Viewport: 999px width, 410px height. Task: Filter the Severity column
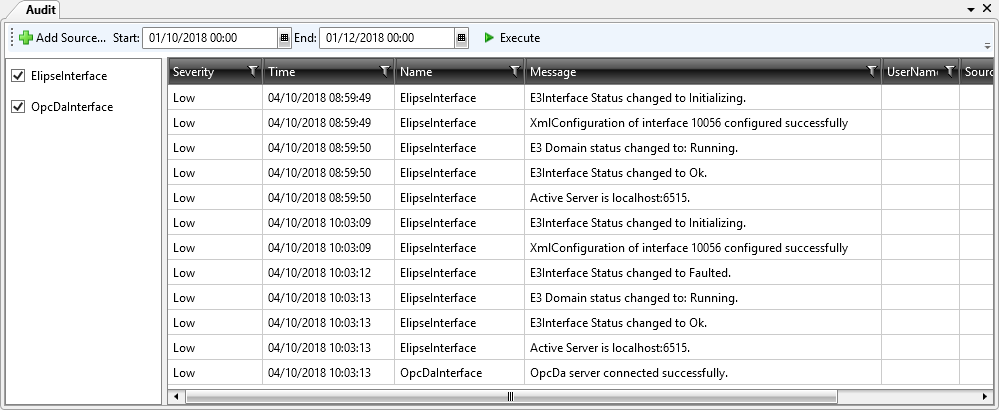[x=252, y=71]
